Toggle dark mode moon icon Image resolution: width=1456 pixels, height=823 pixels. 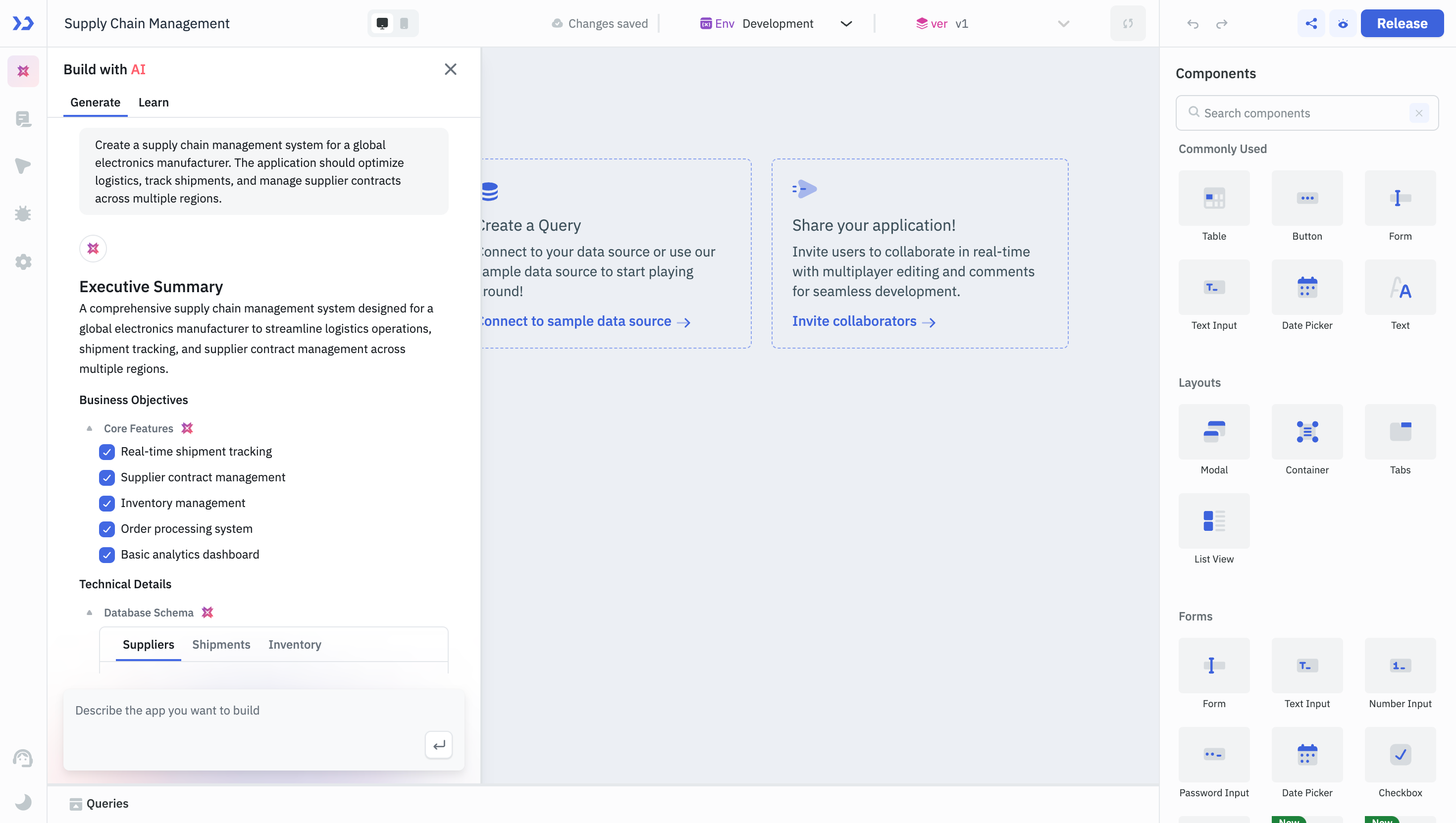coord(23,802)
